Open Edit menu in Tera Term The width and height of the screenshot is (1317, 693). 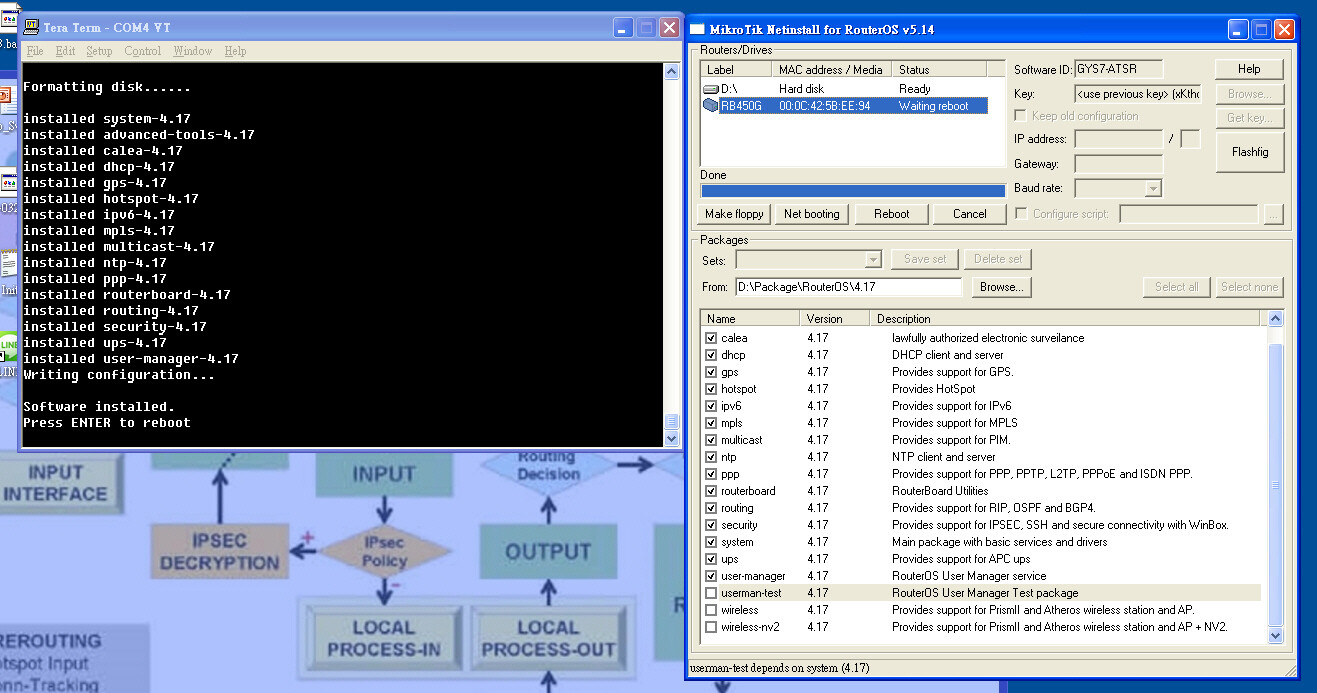[65, 51]
